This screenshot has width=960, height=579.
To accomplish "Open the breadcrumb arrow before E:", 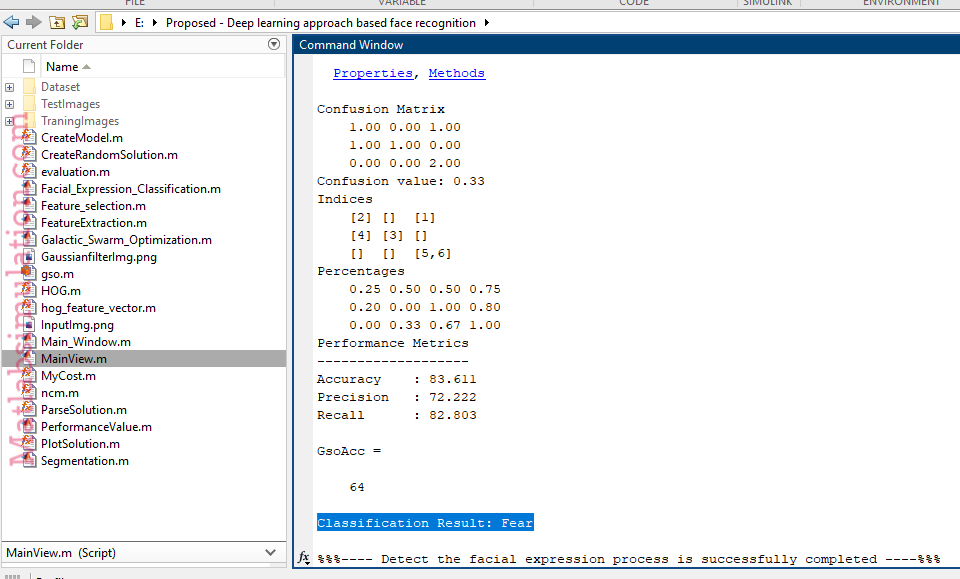I will (124, 23).
